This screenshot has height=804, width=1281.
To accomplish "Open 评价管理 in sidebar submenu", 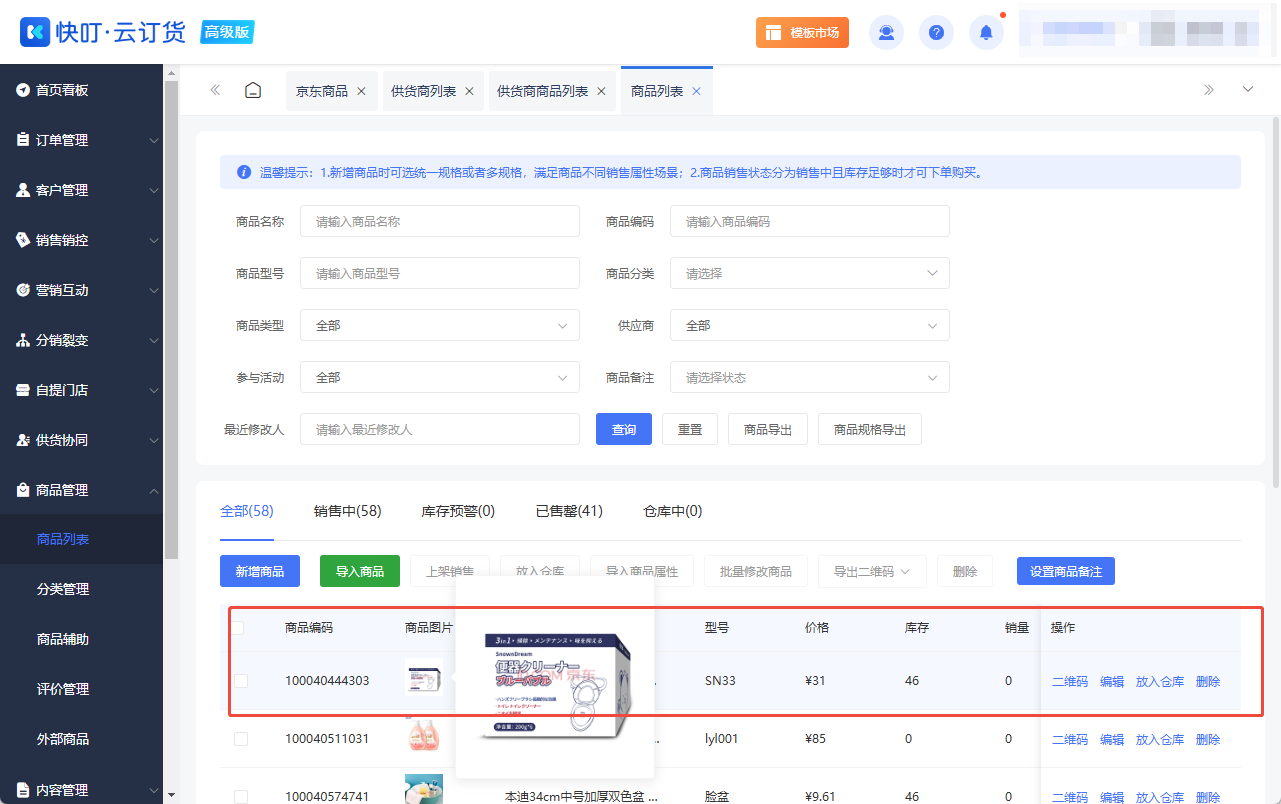I will 81,689.
